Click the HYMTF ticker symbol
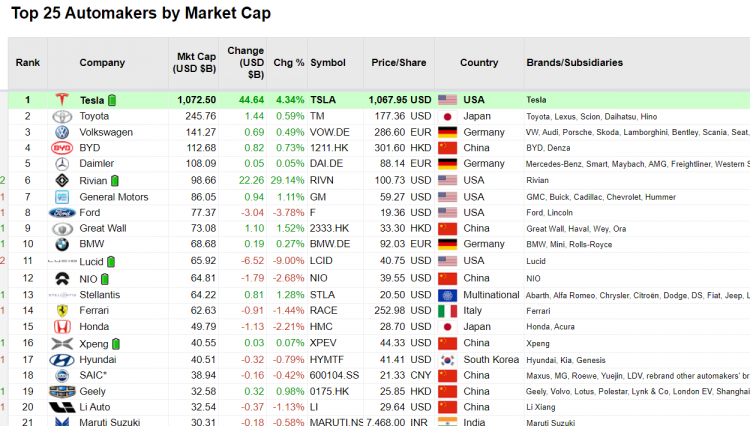 point(327,360)
